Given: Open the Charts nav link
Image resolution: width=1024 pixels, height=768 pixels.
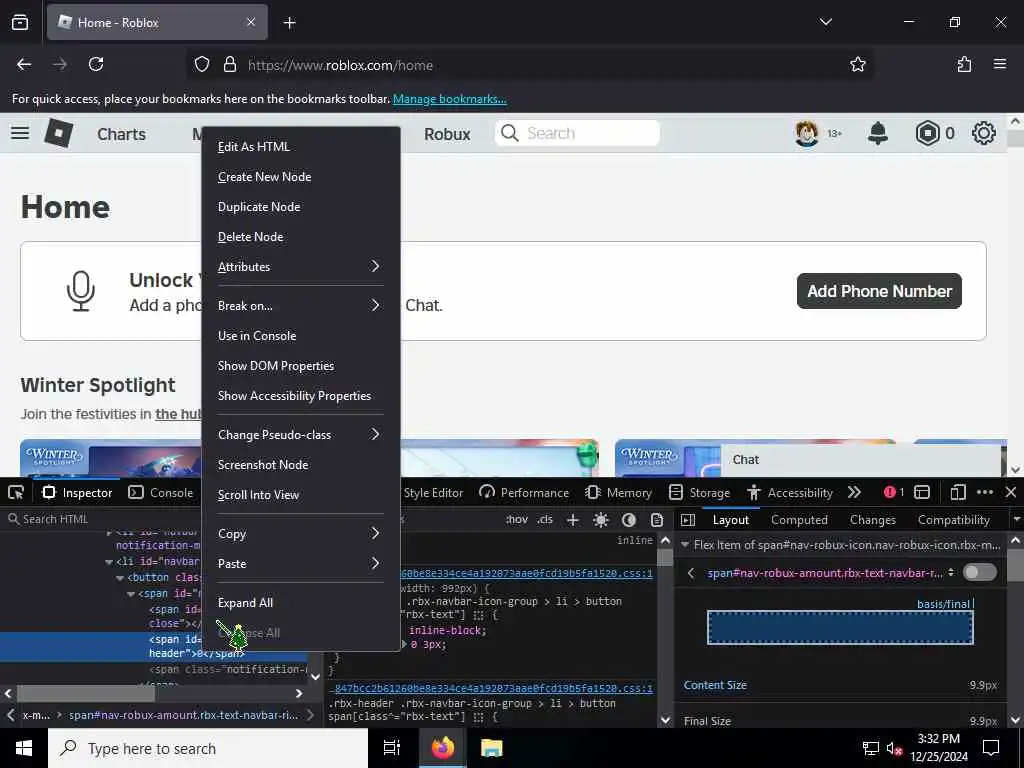Looking at the screenshot, I should 121,134.
